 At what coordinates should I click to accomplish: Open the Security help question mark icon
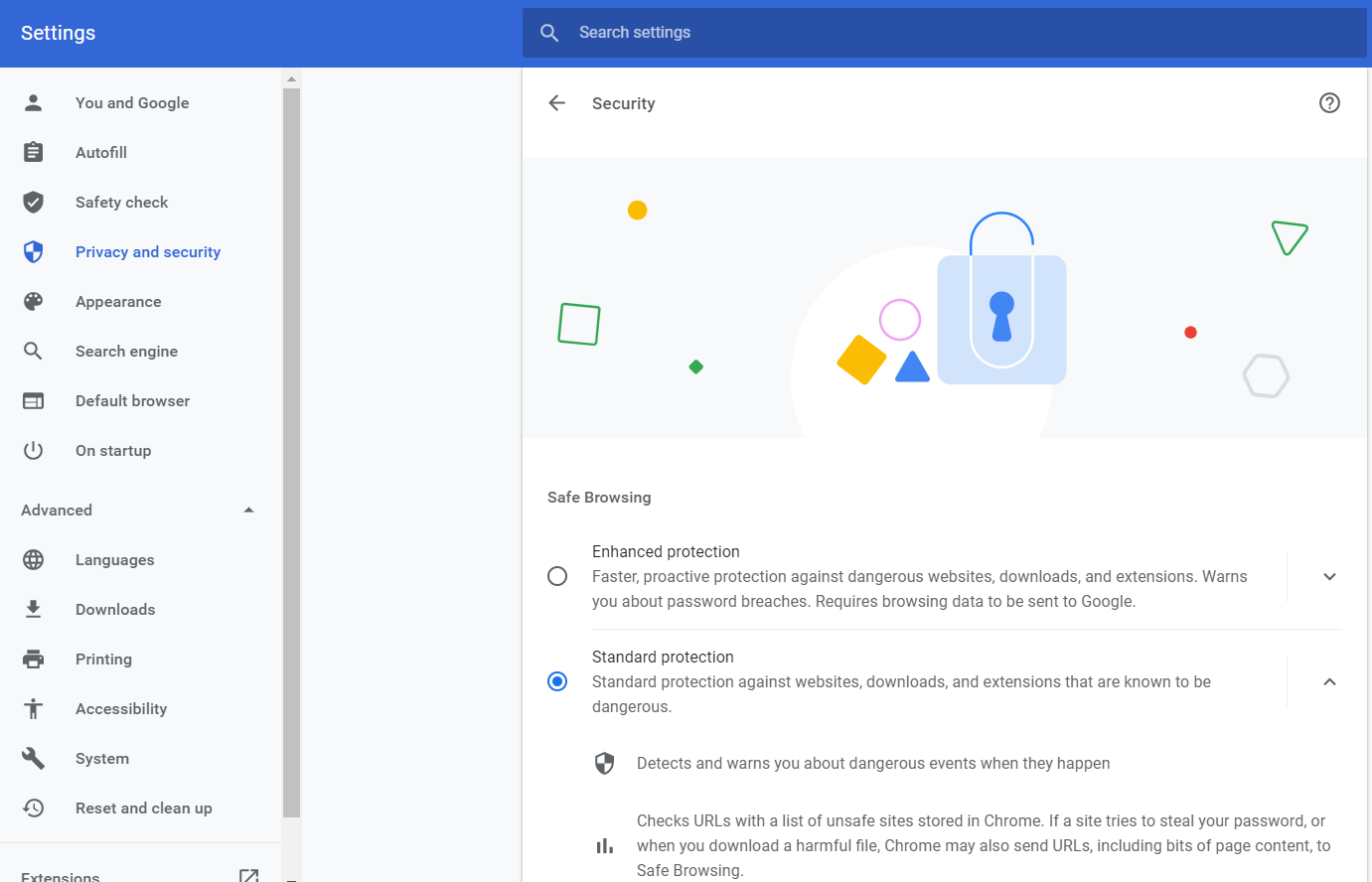pos(1329,103)
